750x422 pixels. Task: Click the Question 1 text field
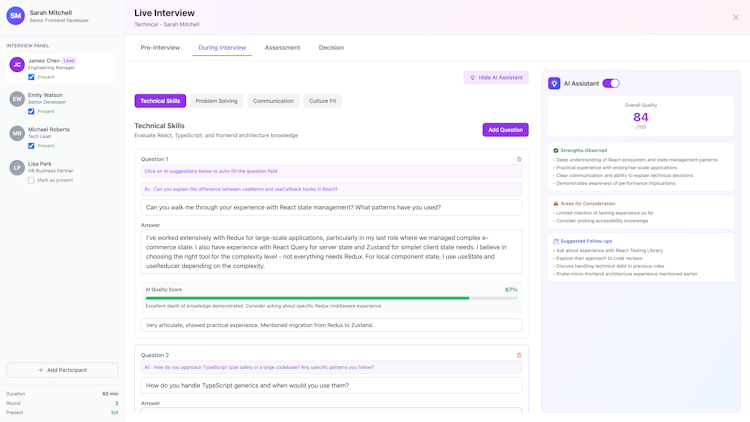331,208
